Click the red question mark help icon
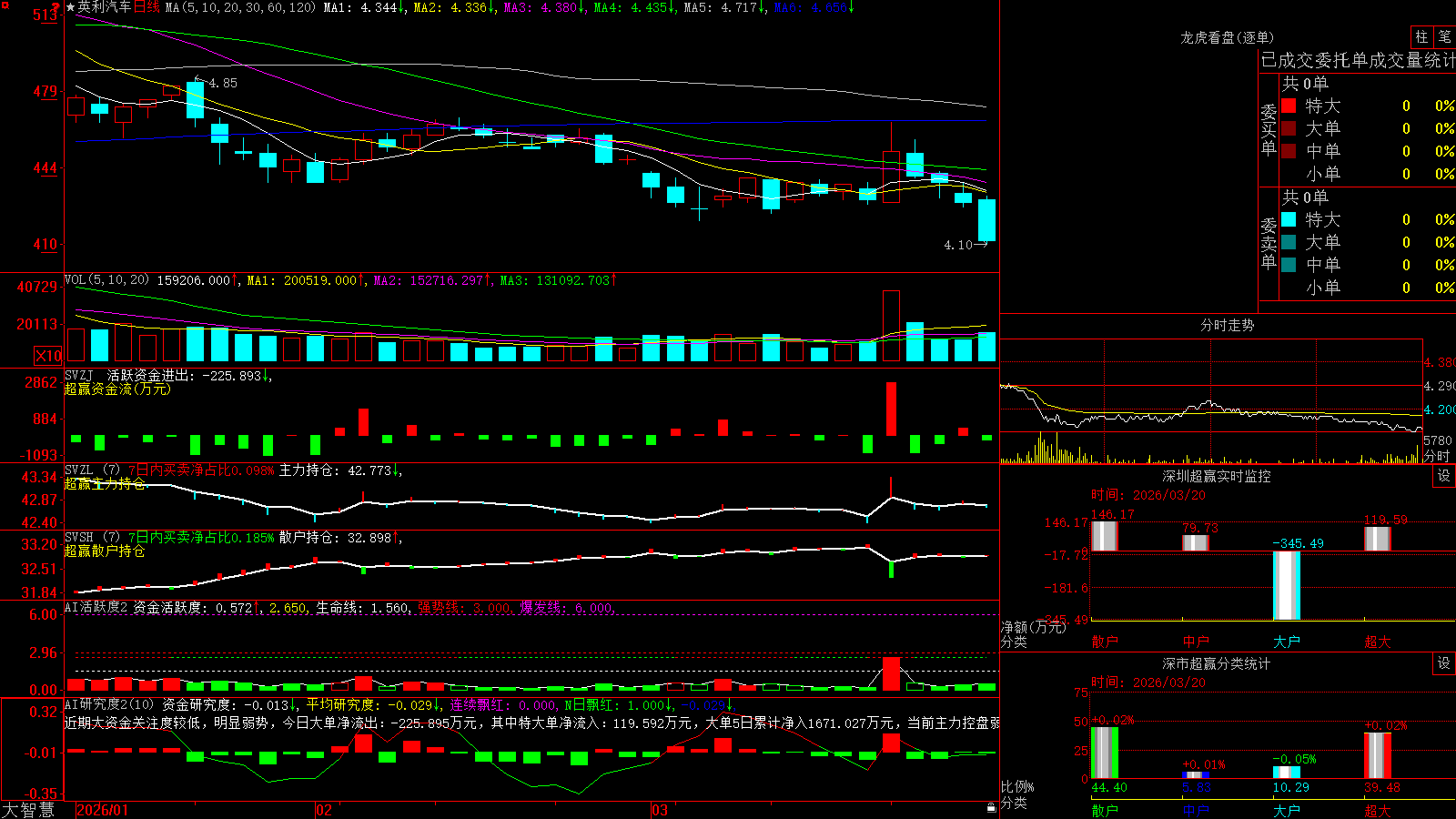 56,8
